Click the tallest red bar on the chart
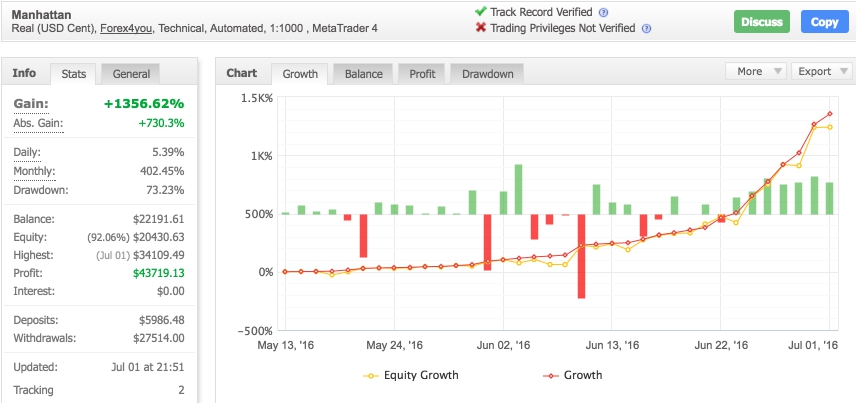Viewport: 856px width, 403px height. coord(581,256)
